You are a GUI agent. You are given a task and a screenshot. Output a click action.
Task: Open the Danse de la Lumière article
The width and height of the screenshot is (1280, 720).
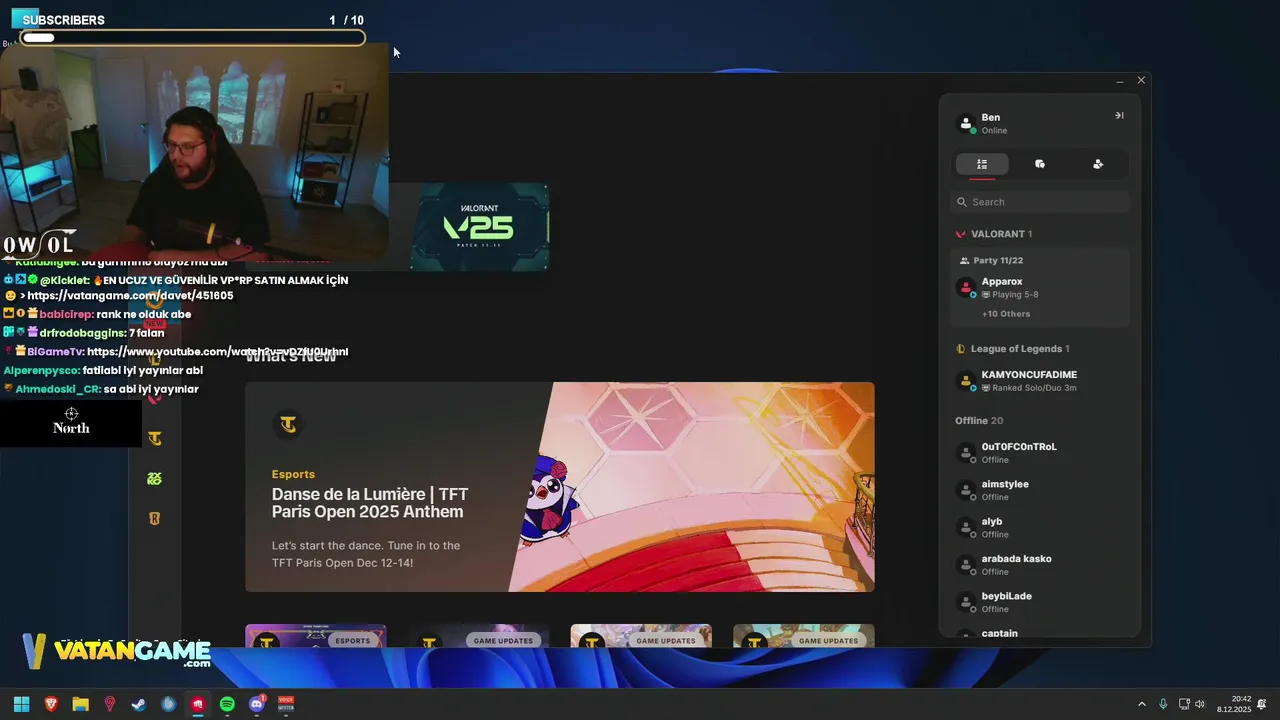pyautogui.click(x=369, y=503)
